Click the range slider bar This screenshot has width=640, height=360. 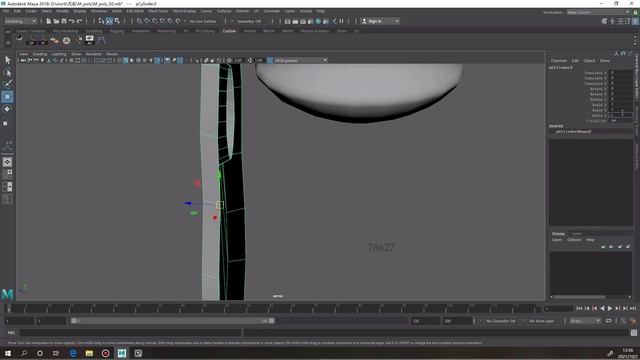pyautogui.click(x=172, y=321)
